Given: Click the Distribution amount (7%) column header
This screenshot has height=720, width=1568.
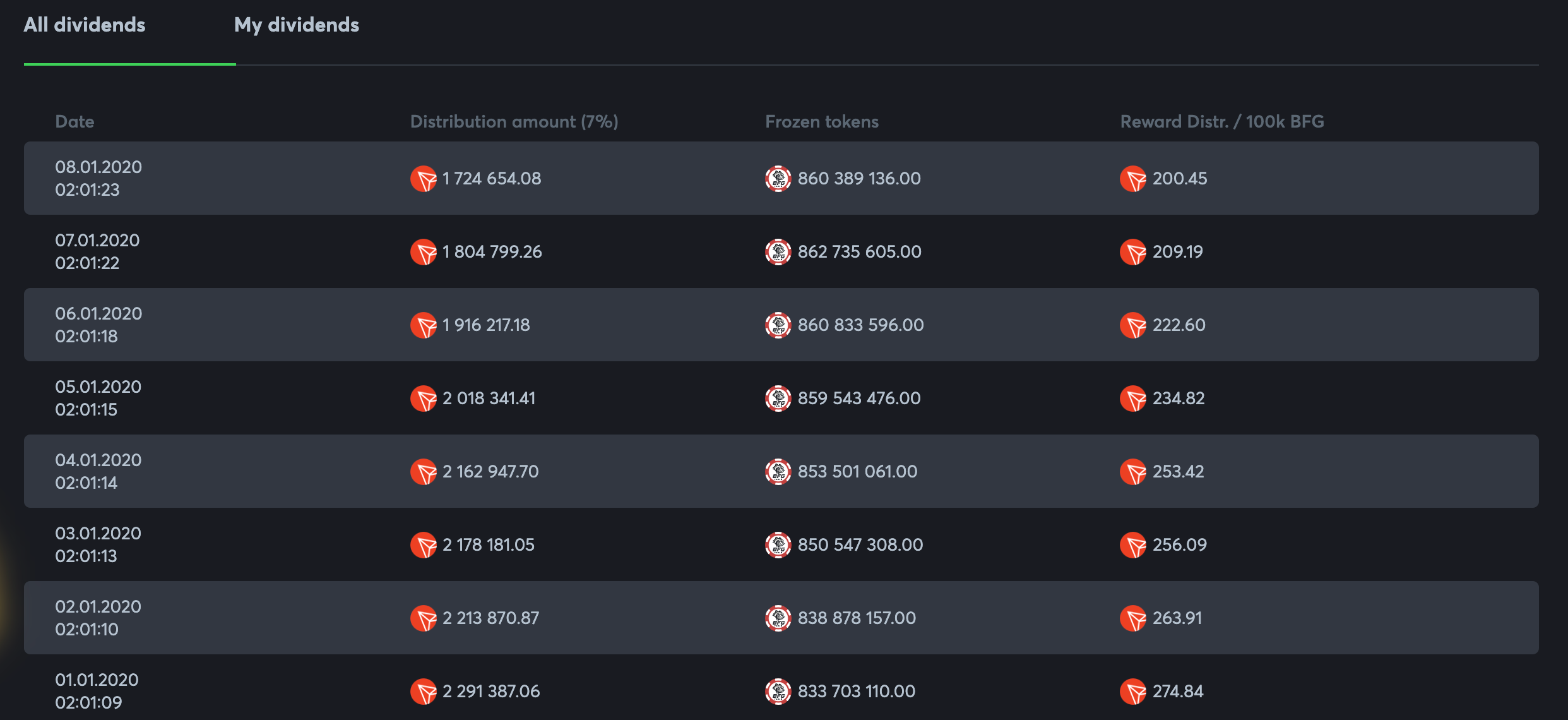Looking at the screenshot, I should 514,121.
